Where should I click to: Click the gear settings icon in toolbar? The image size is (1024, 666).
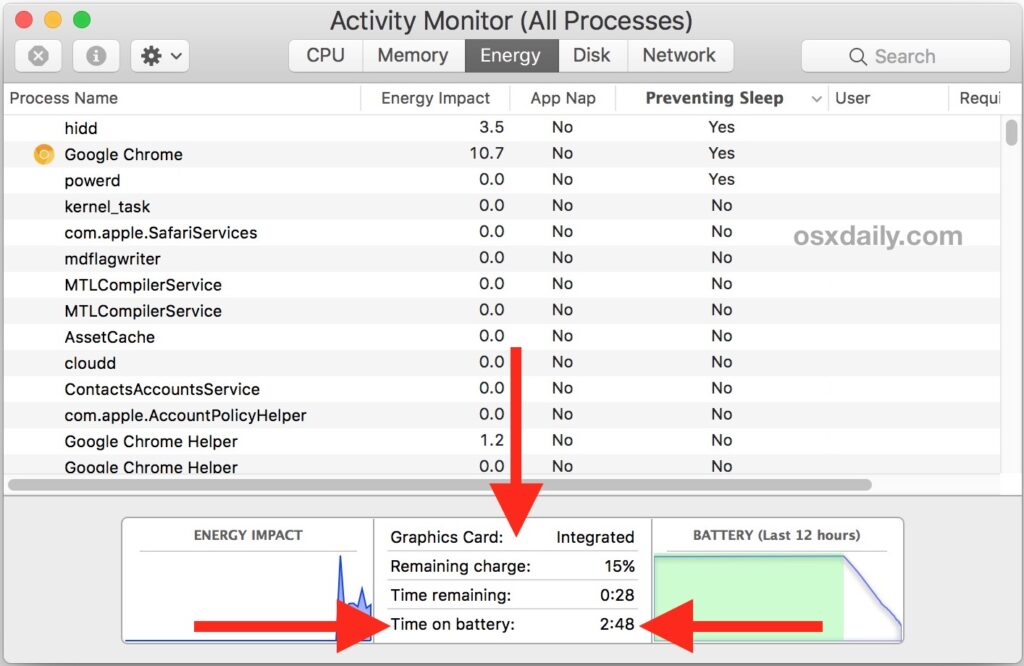pyautogui.click(x=152, y=55)
